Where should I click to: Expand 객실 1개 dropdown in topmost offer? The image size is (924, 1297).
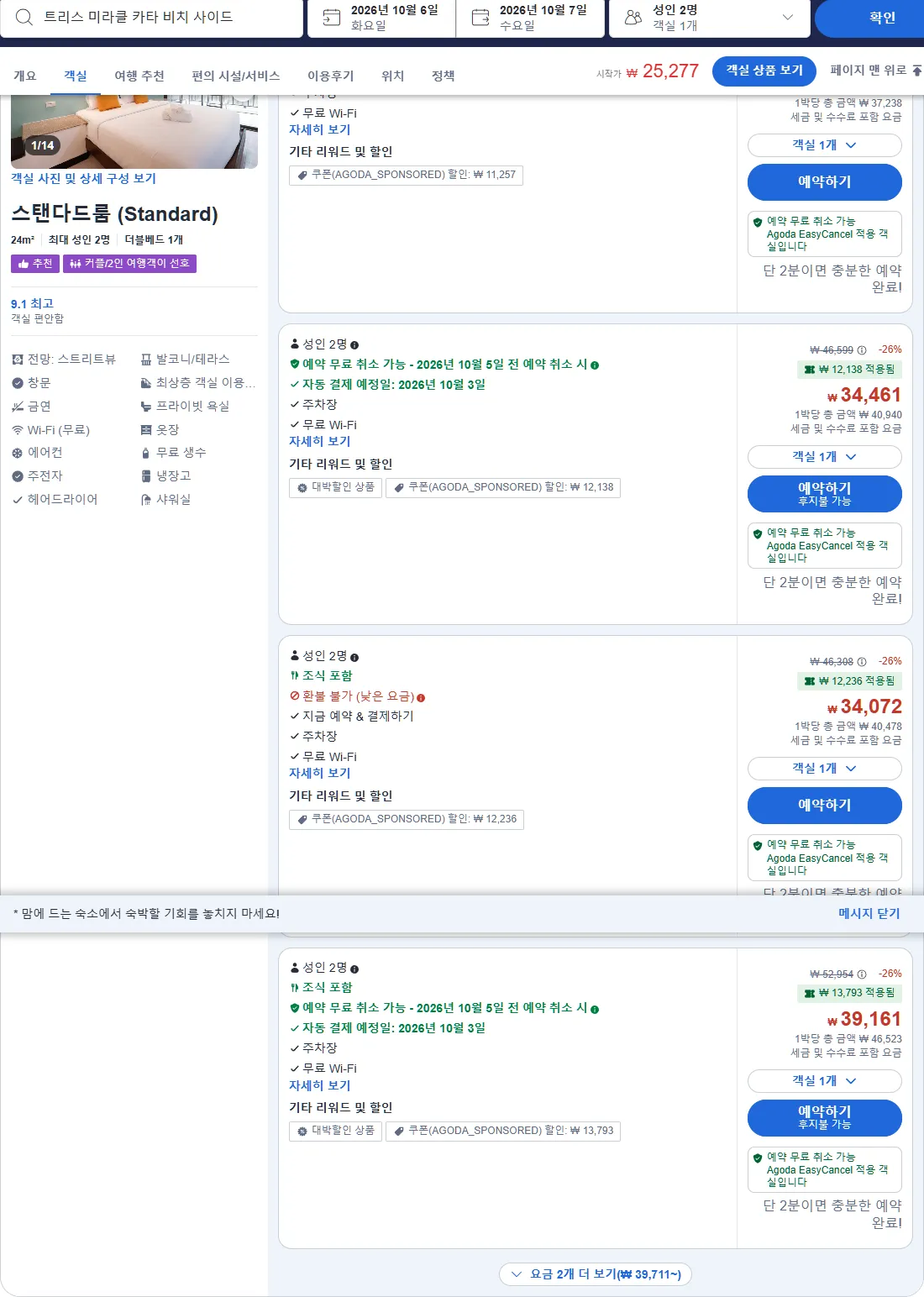[825, 145]
